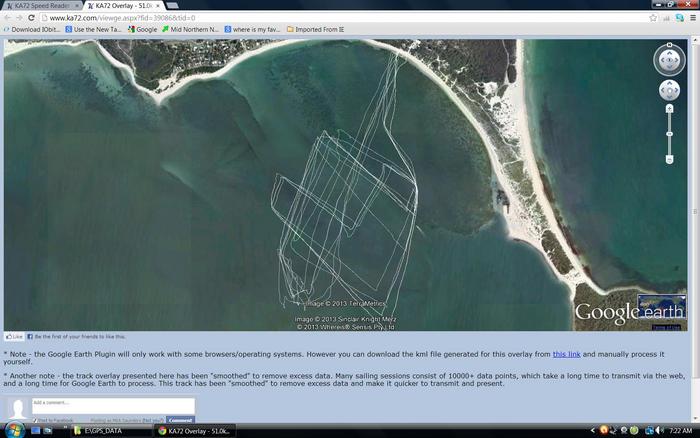Screen dimensions: 700x438
Task: Open the Windows Start menu orb
Action: (14, 430)
